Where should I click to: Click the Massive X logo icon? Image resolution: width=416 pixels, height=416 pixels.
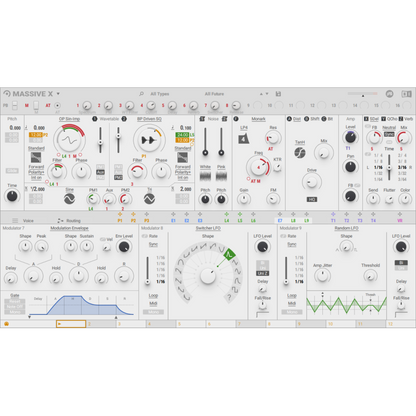click(x=7, y=94)
